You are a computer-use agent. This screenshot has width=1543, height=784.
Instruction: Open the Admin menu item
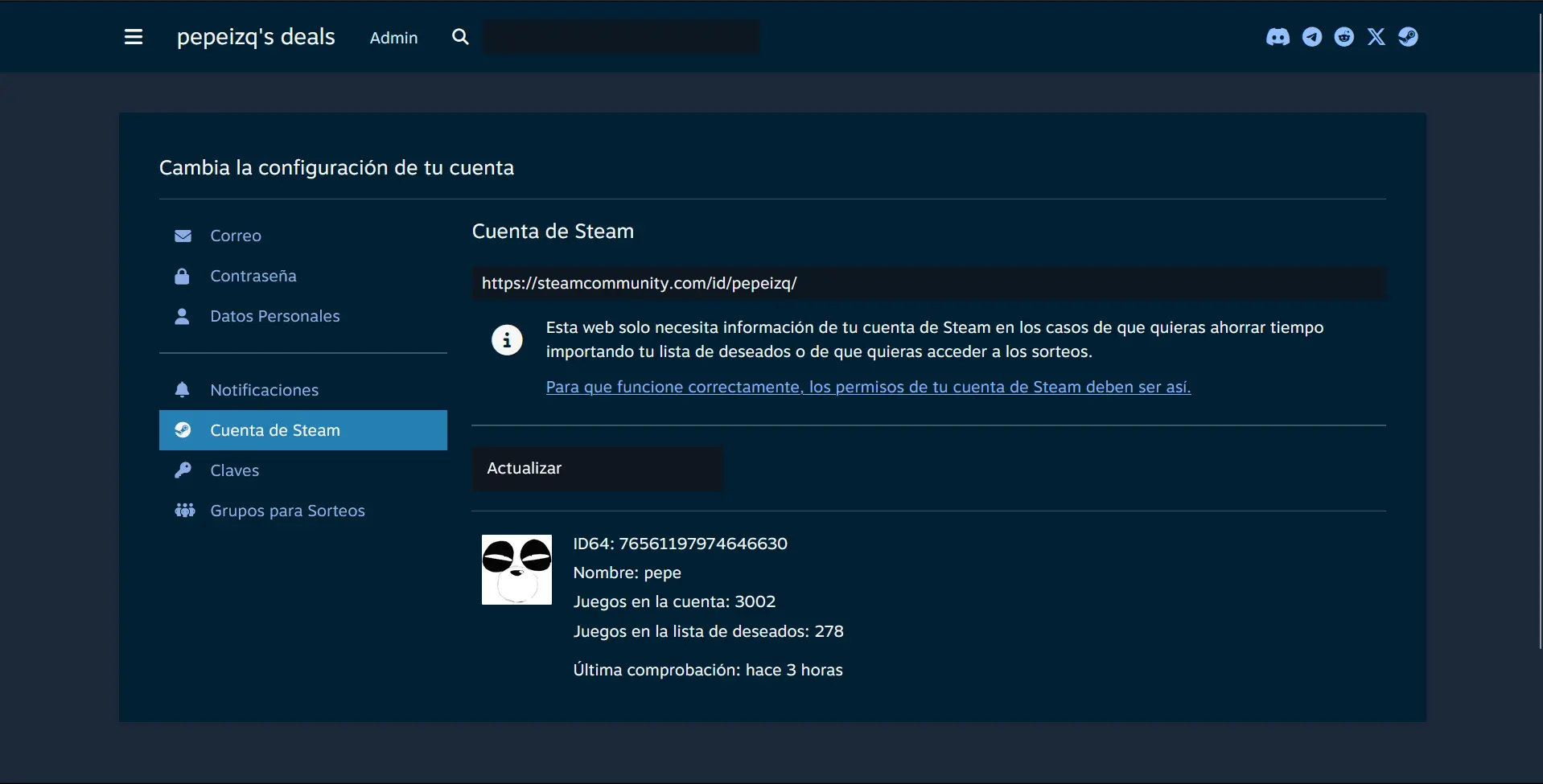coord(393,38)
